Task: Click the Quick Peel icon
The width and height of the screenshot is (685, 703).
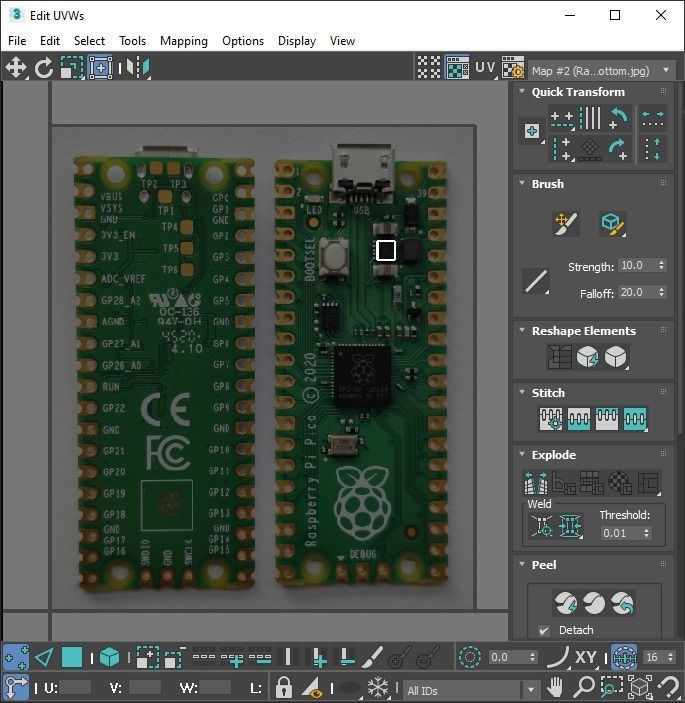Action: click(566, 603)
